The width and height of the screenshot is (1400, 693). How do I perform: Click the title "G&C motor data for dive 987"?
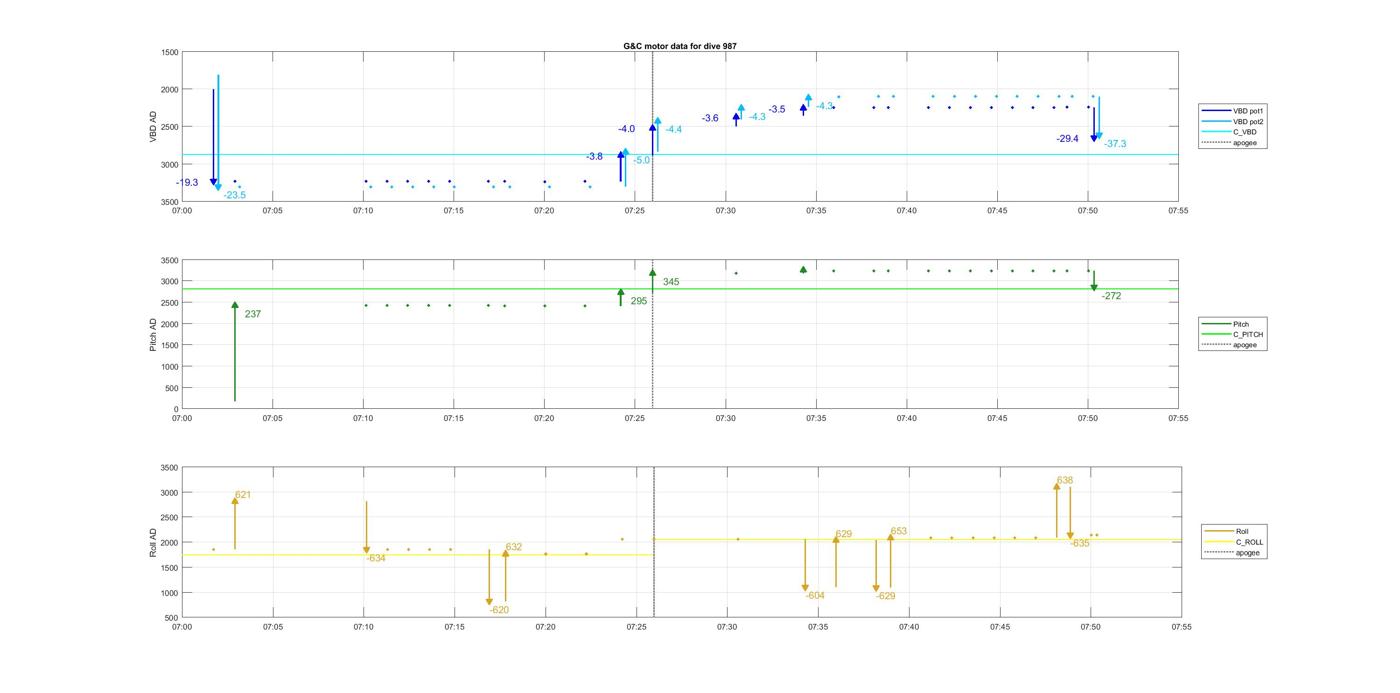point(680,46)
